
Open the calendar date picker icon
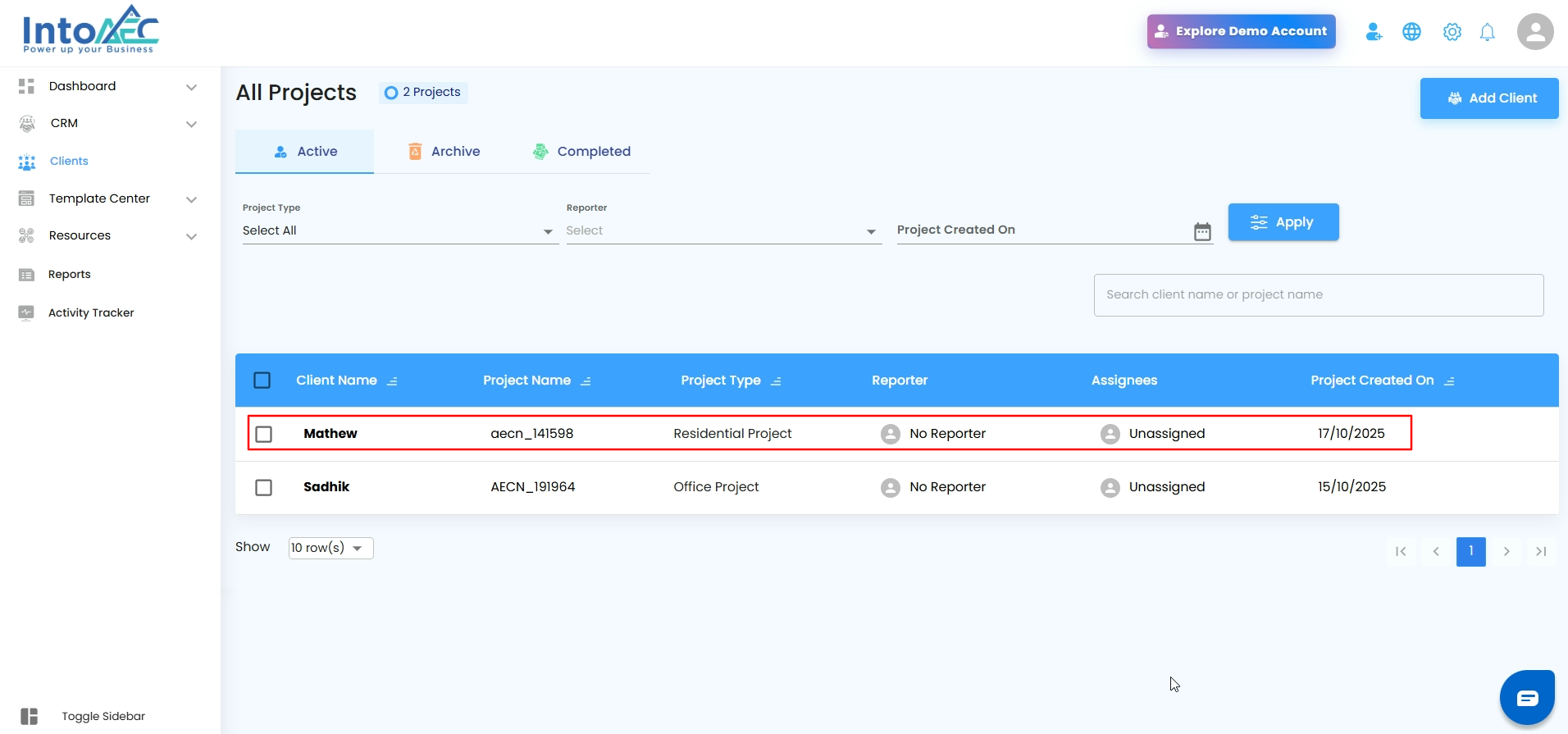pos(1202,231)
